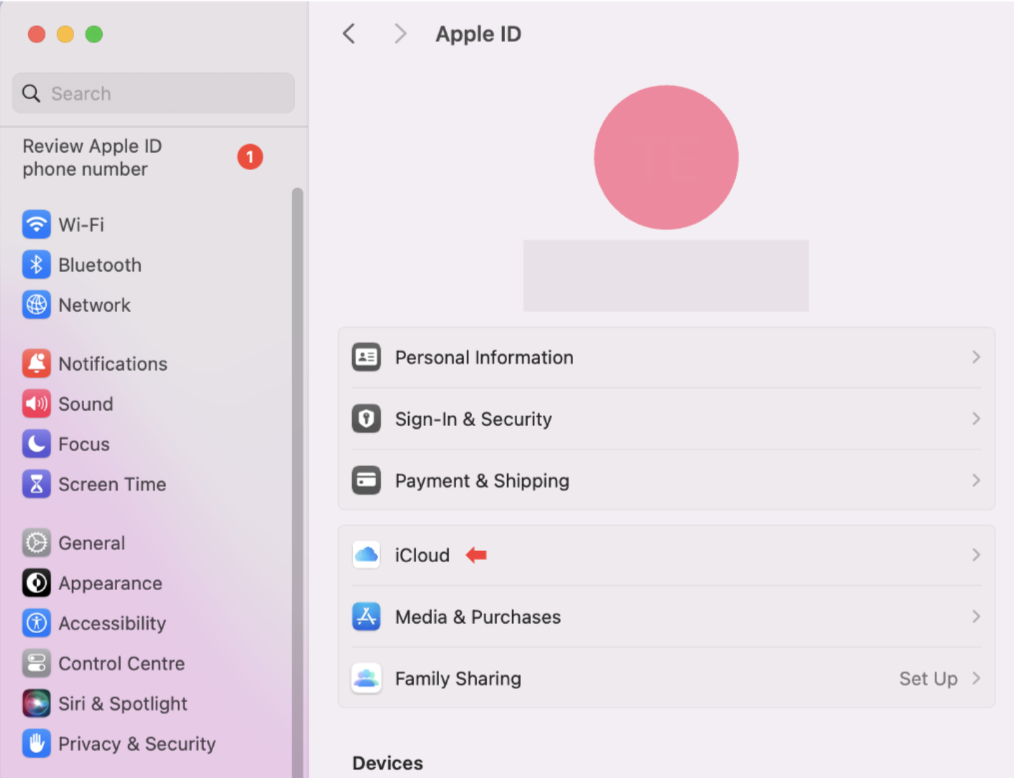
Task: Click the Sound speaker icon
Action: tap(36, 404)
